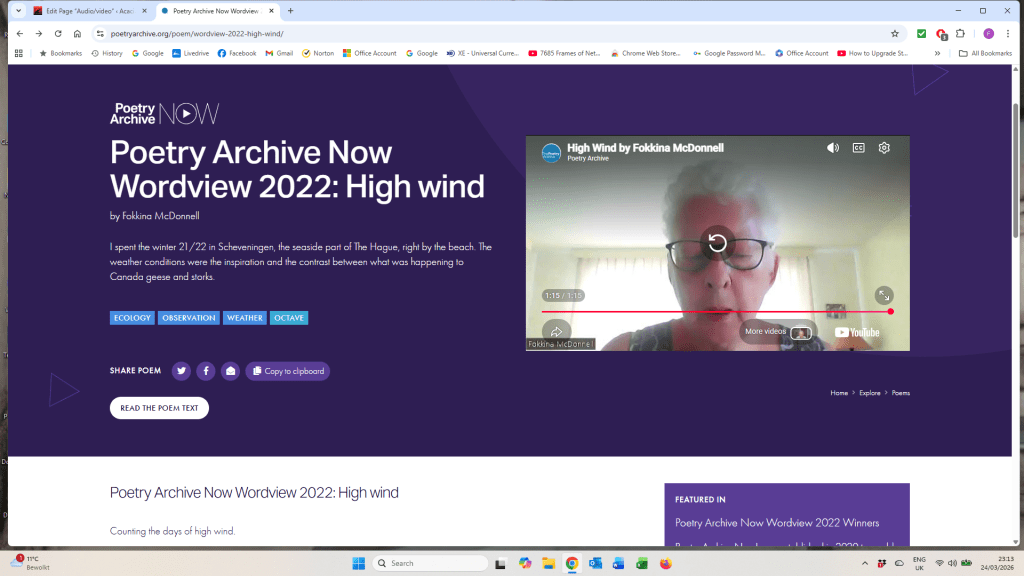The height and width of the screenshot is (576, 1024).
Task: Click the red video progress bar
Action: coord(716,312)
